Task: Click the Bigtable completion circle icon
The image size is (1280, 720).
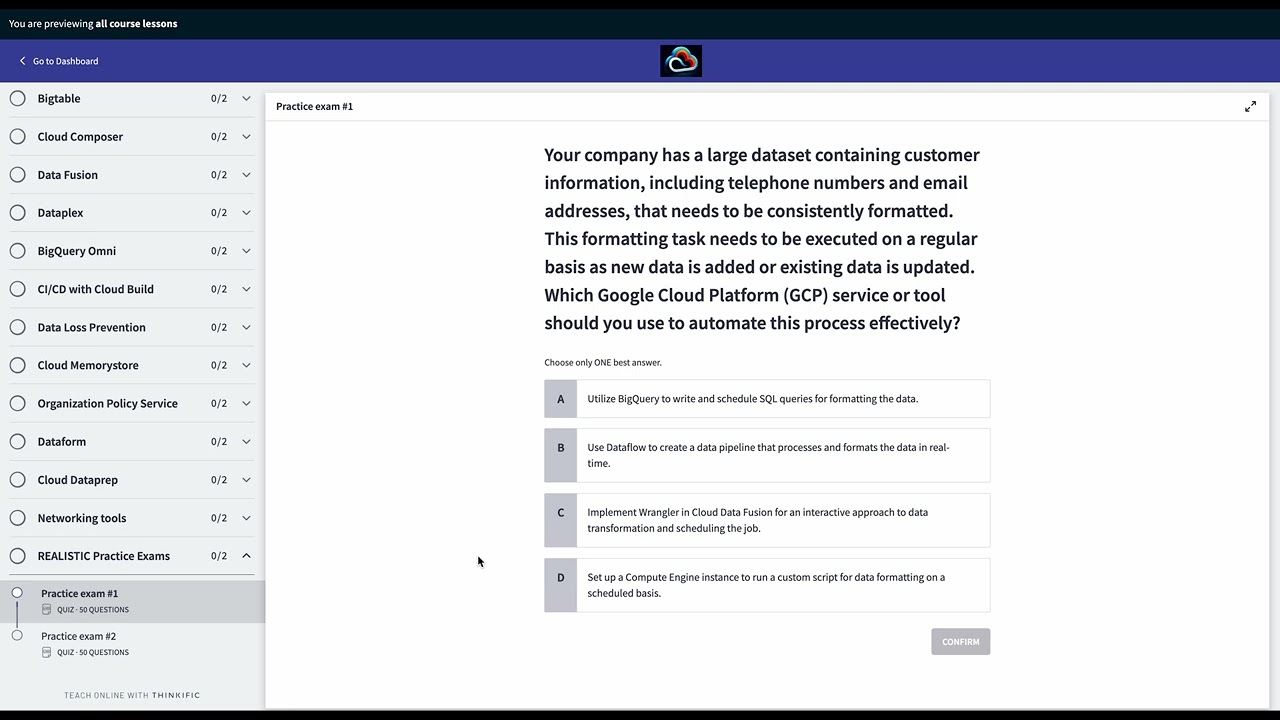Action: 18,98
